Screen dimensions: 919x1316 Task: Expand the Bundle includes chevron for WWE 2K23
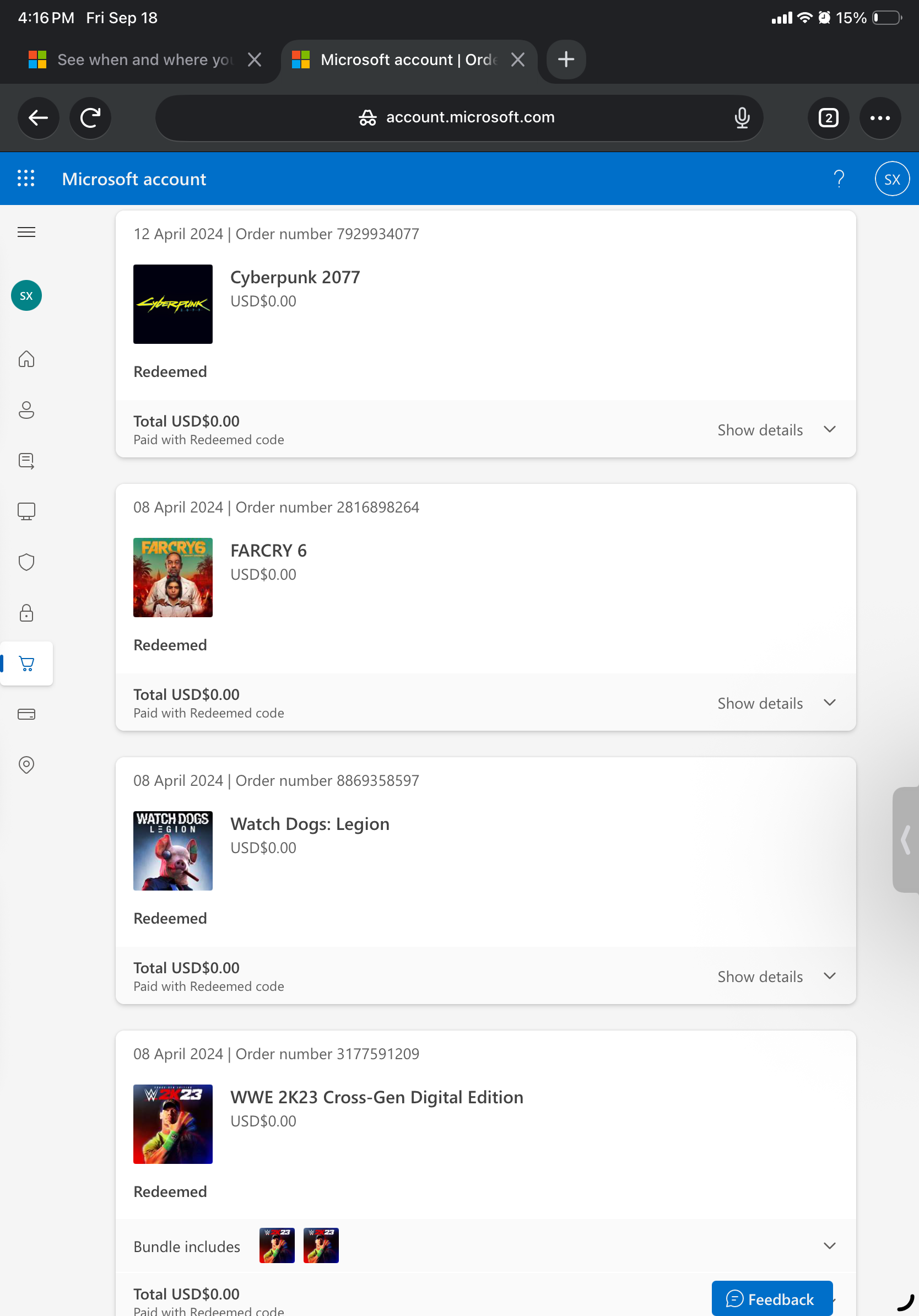pyautogui.click(x=829, y=1246)
